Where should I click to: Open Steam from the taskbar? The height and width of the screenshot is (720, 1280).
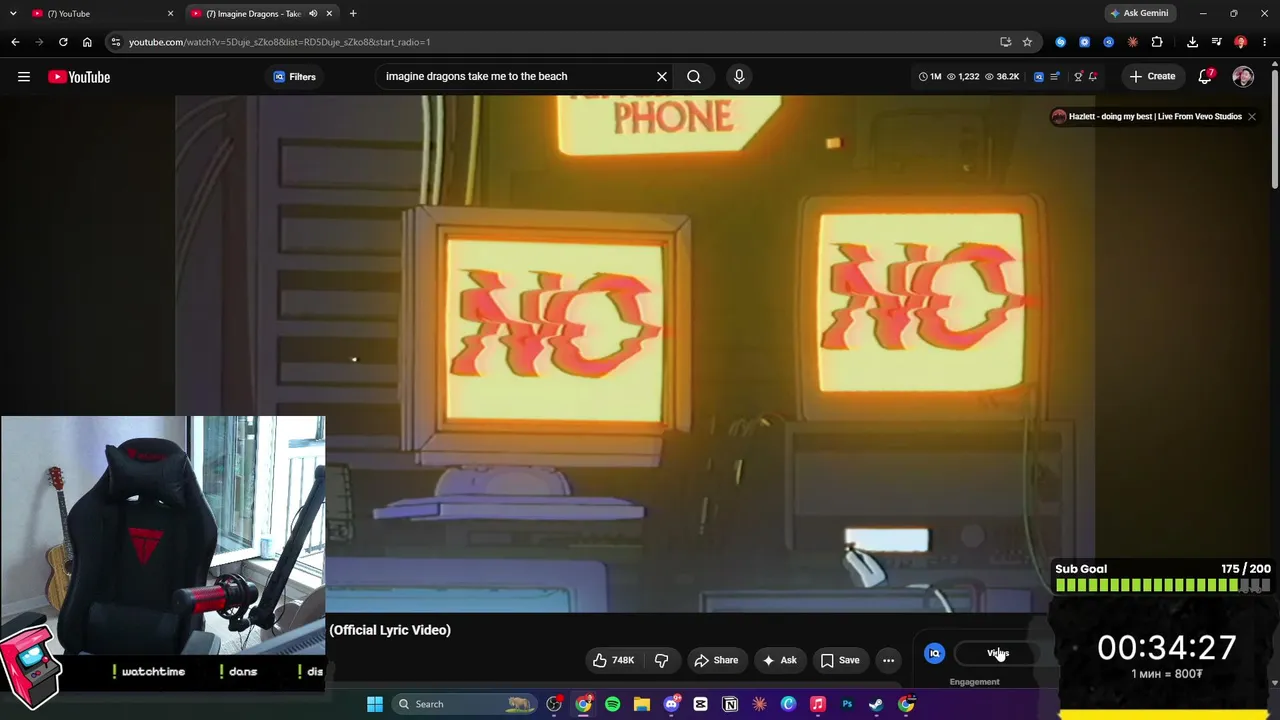pos(876,704)
